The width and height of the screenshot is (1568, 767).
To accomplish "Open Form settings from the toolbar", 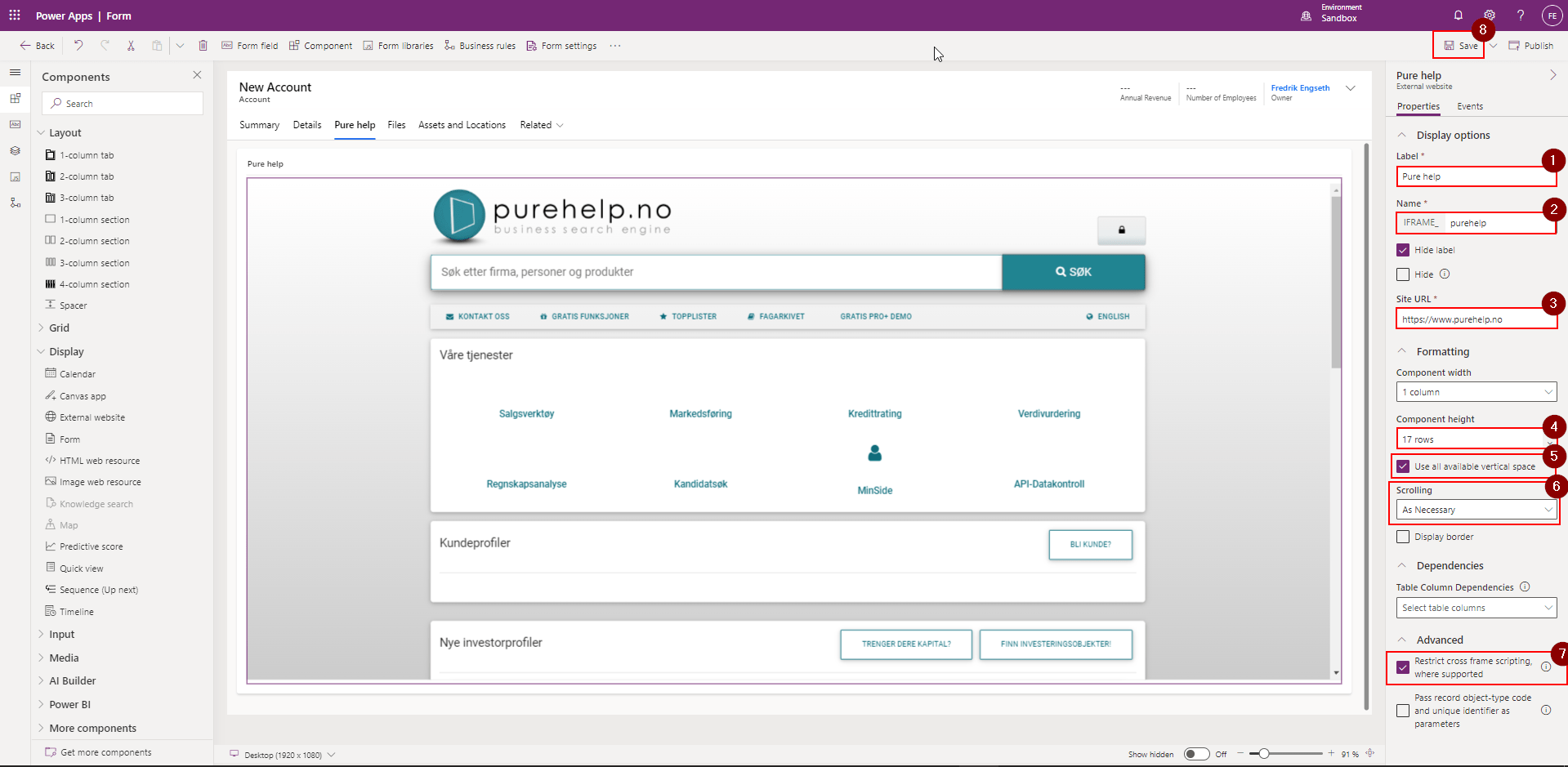I will click(561, 46).
